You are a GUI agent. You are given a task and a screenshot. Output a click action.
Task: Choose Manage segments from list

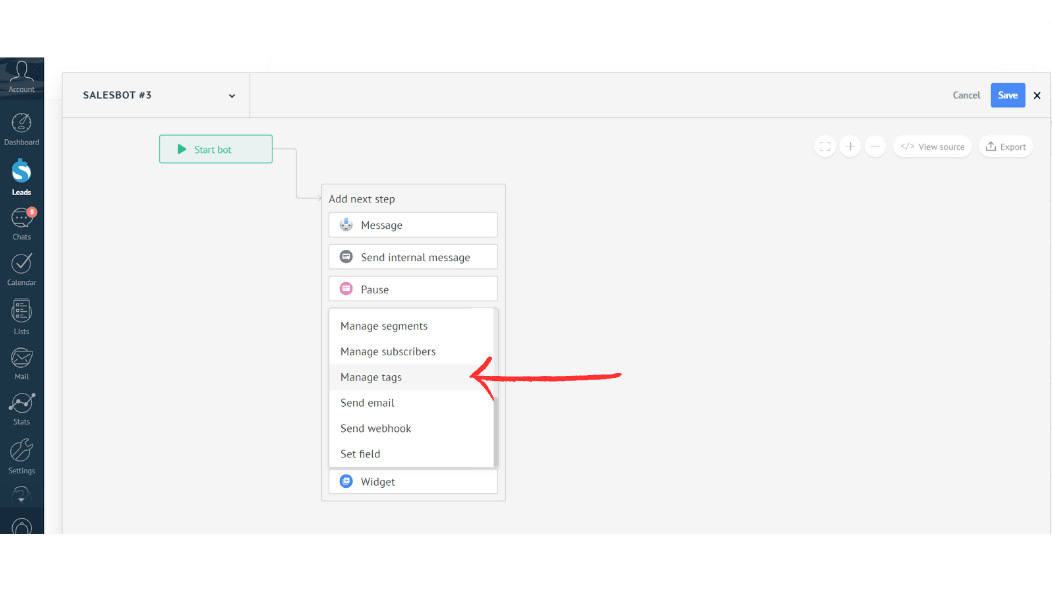411,326
